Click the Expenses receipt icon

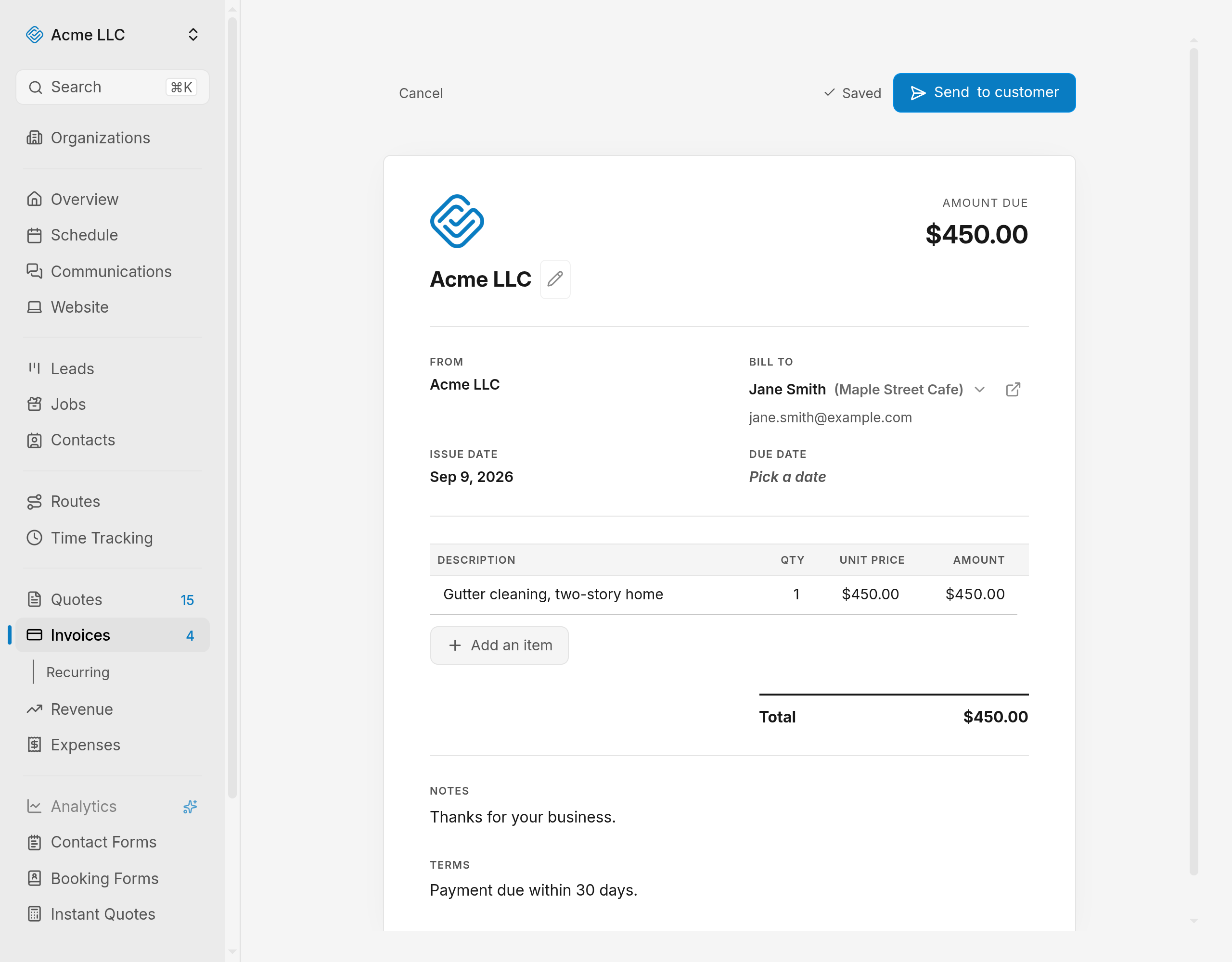(35, 744)
